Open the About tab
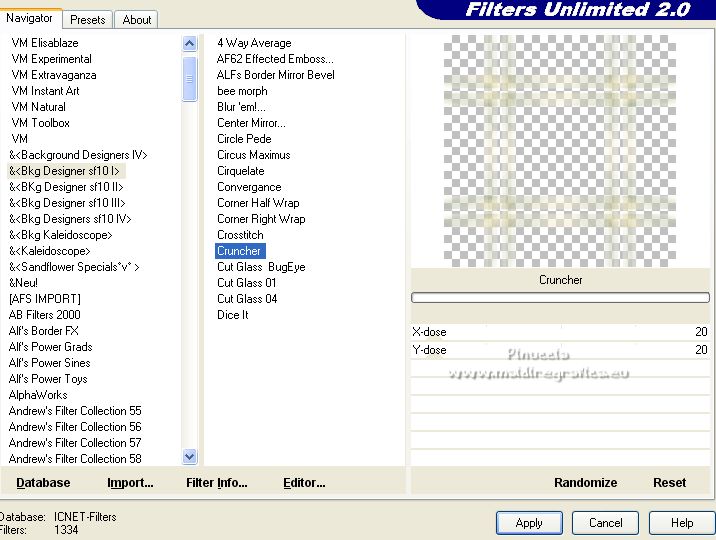Viewport: 716px width, 540px height. click(137, 20)
